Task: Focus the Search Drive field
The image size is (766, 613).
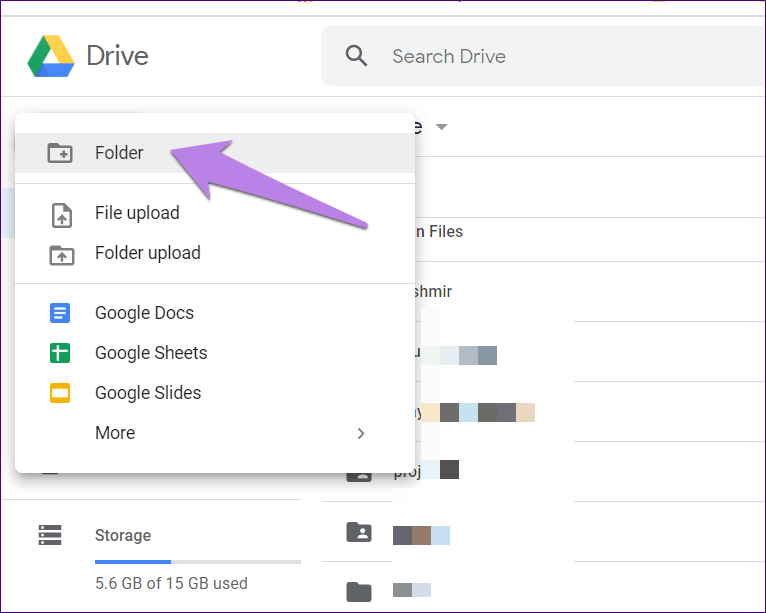Action: (x=543, y=56)
